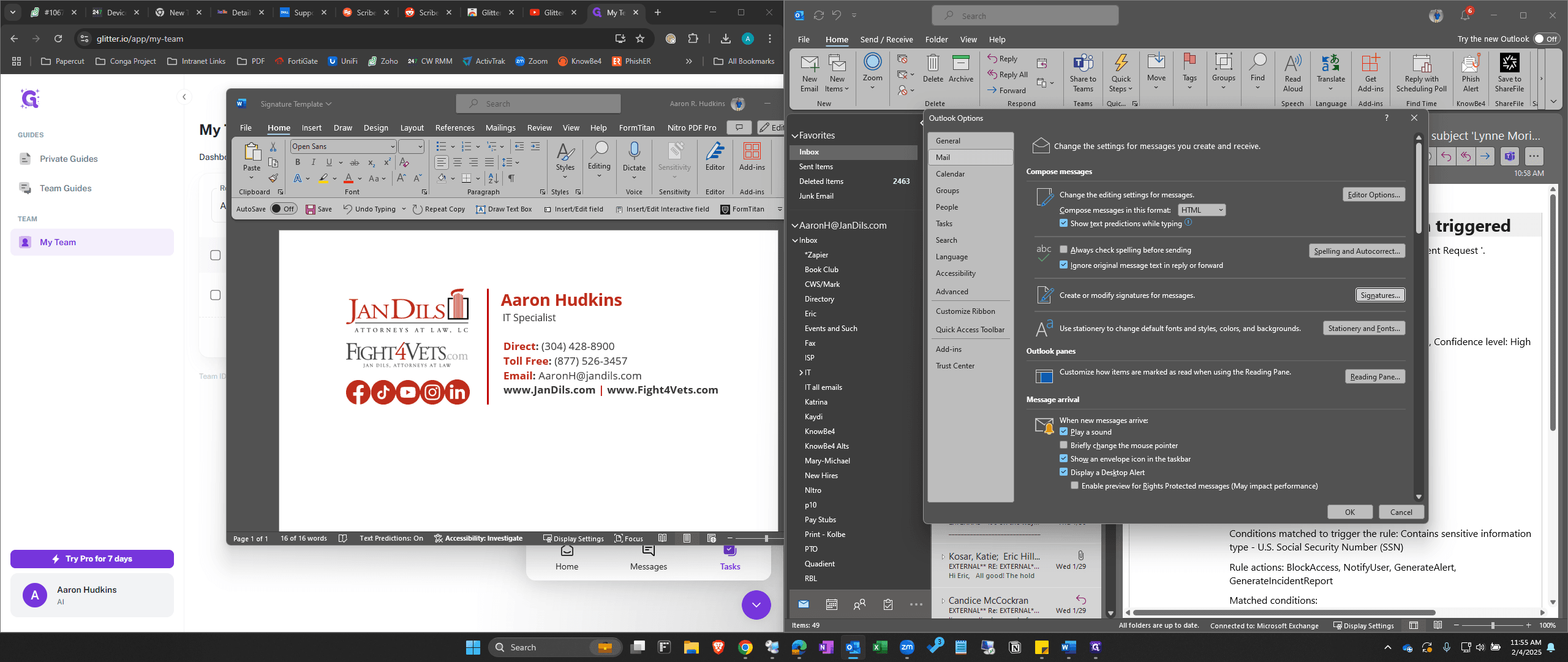Click Try Pro for 7 days button
Screen dimensions: 1568x662
pyautogui.click(x=92, y=558)
